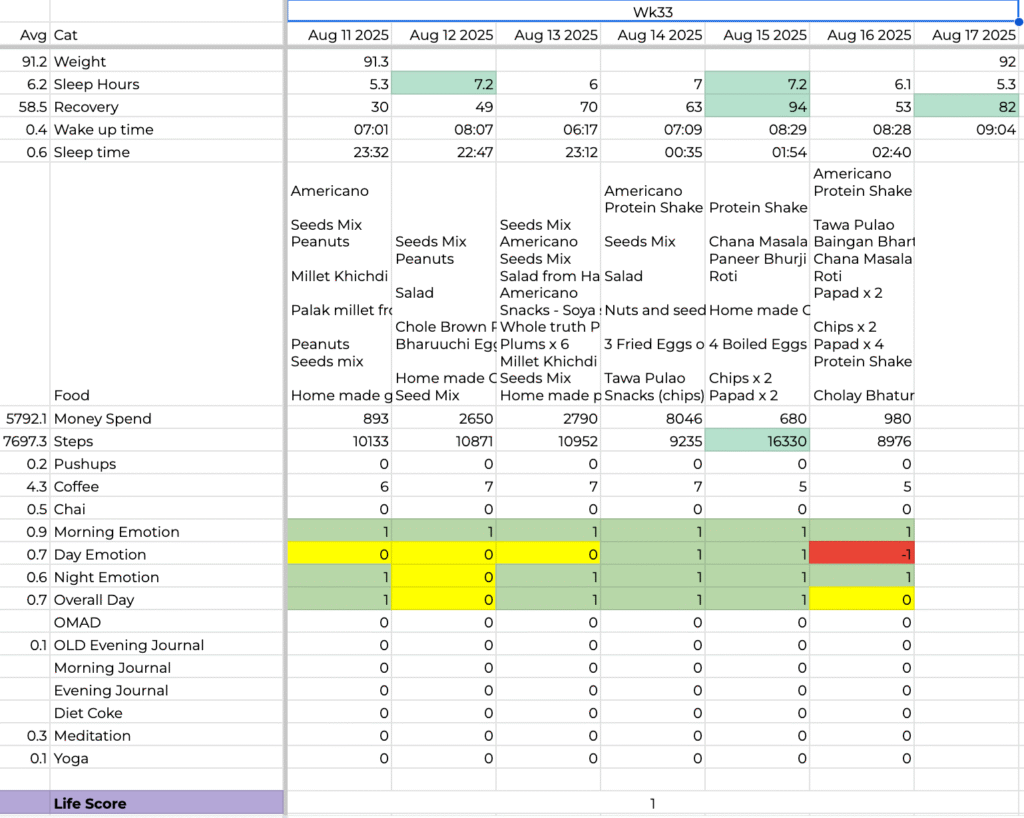The height and width of the screenshot is (818, 1024).
Task: Select the steps value 8976
Action: pos(862,441)
